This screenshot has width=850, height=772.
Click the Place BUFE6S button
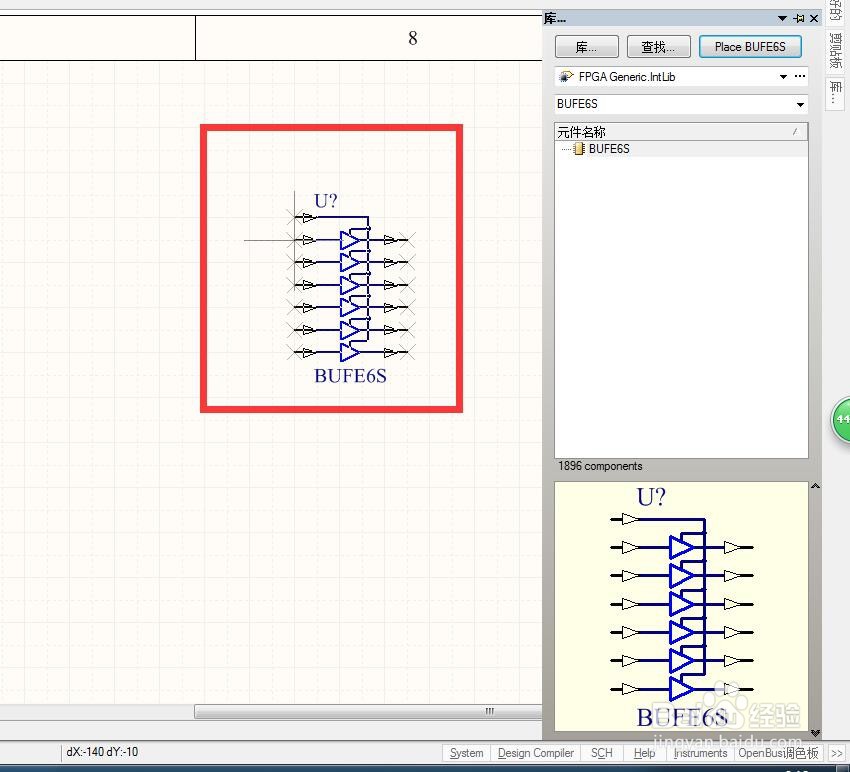click(x=750, y=47)
